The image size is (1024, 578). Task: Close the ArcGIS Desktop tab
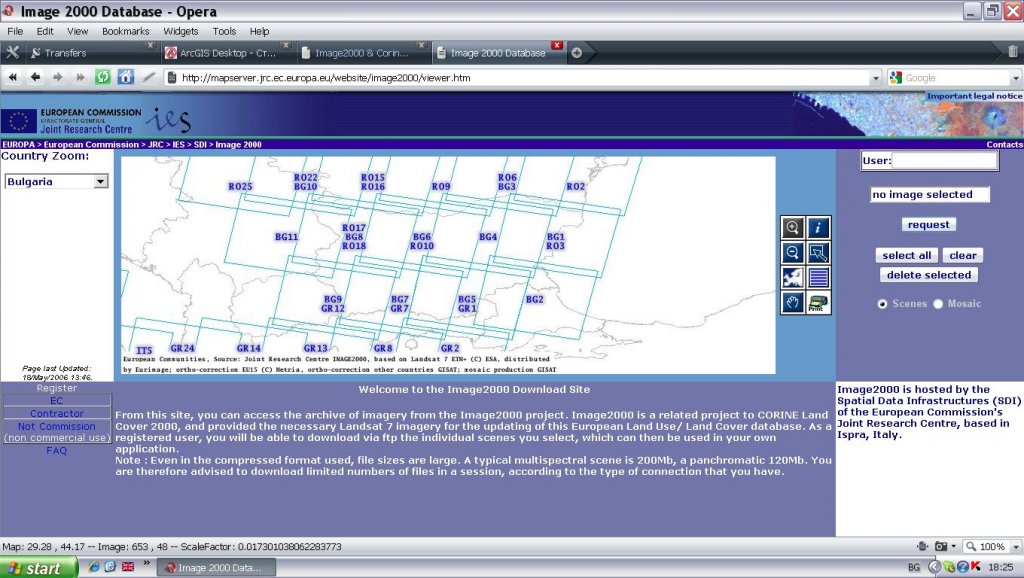click(285, 45)
